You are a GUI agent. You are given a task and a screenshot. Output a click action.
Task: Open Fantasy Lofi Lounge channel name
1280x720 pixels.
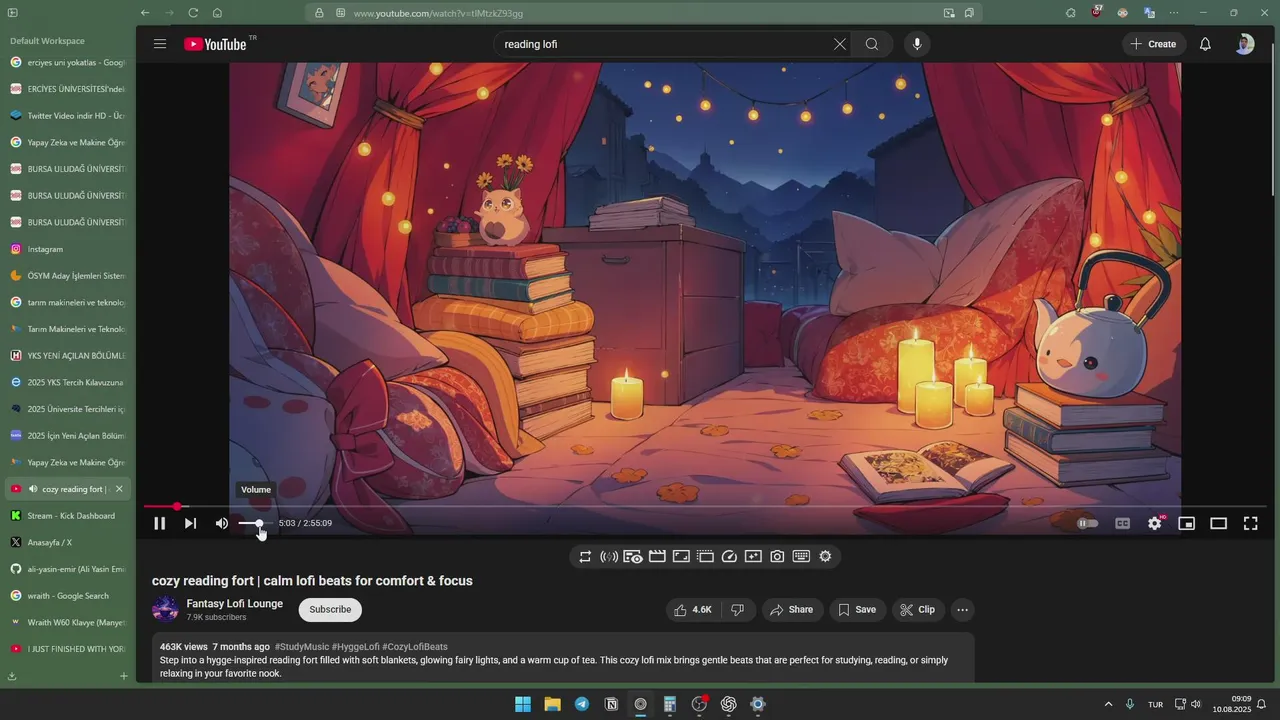234,604
